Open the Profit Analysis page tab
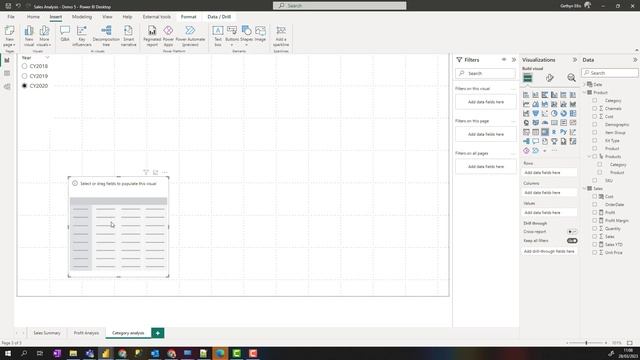 click(86, 333)
